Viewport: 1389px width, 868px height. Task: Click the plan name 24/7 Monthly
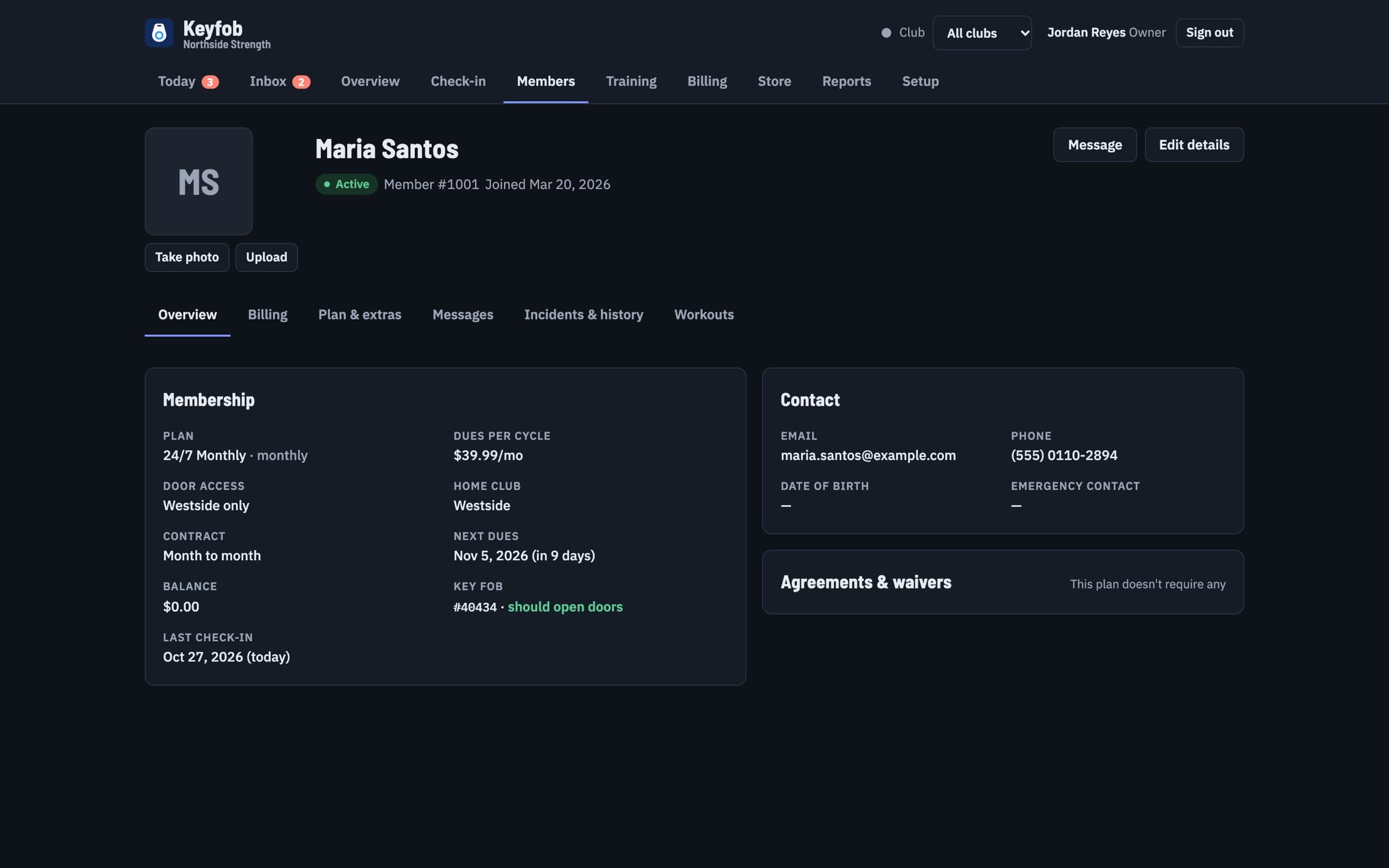[204, 455]
